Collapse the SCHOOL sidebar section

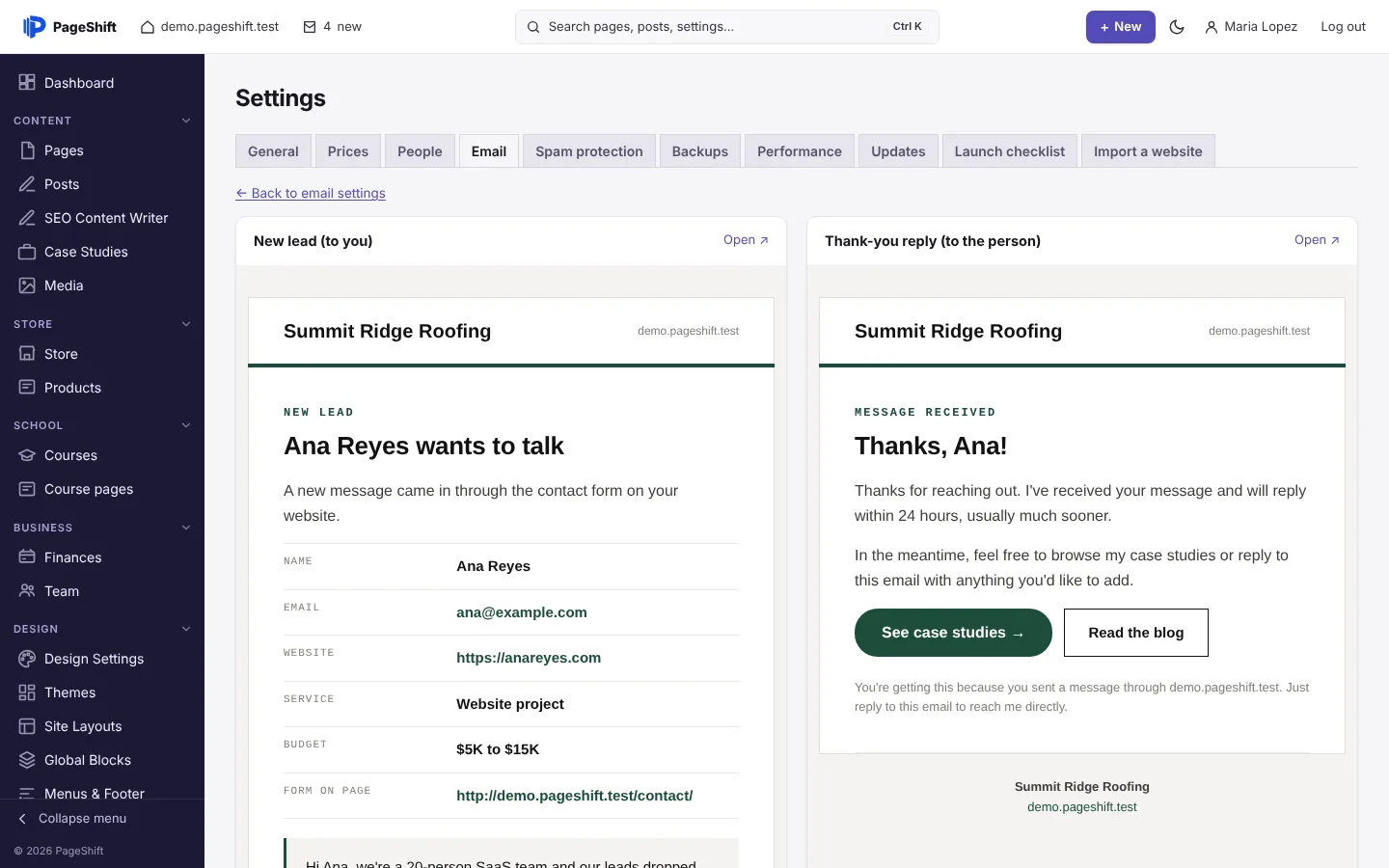click(186, 425)
